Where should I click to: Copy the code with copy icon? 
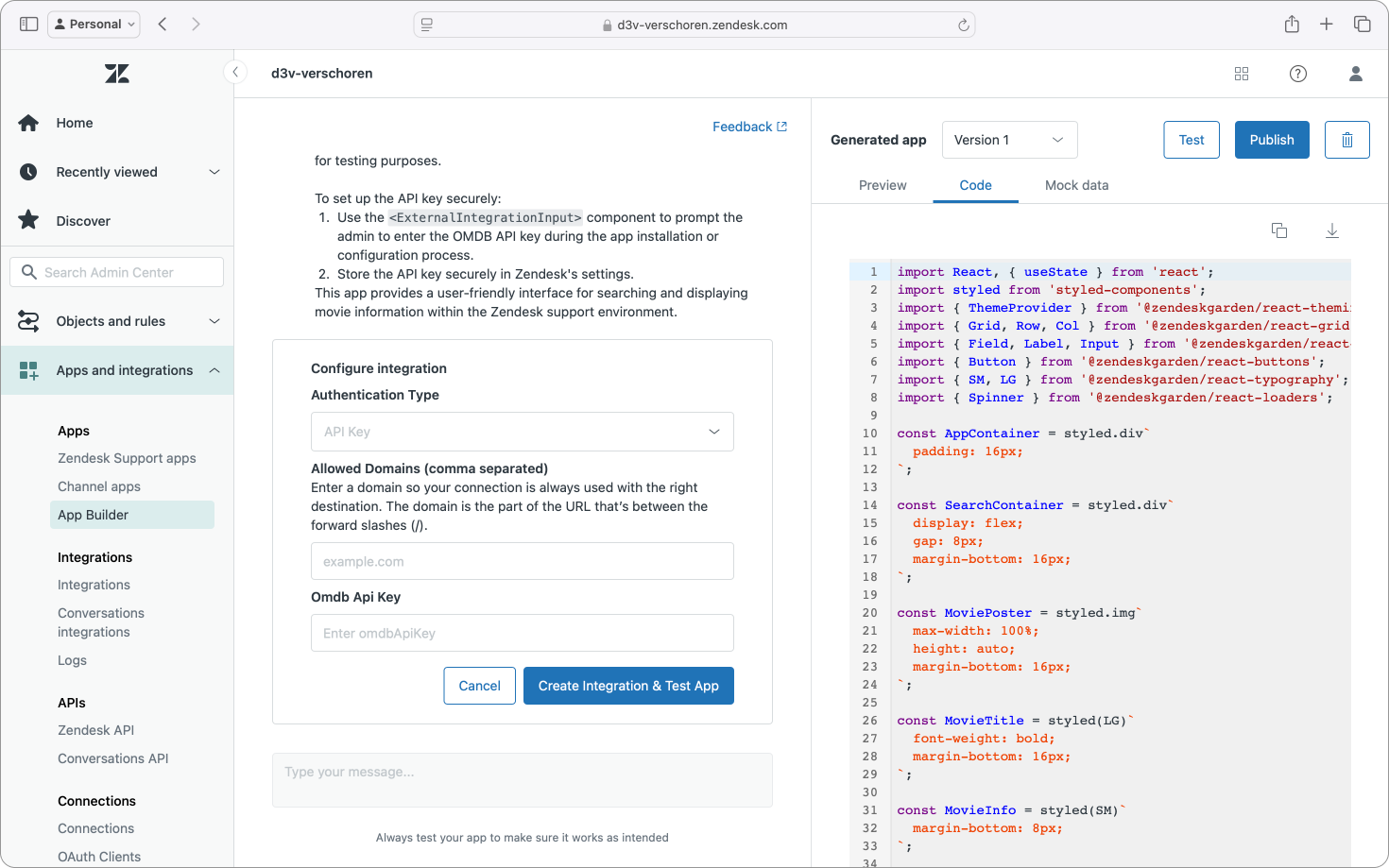coord(1279,230)
